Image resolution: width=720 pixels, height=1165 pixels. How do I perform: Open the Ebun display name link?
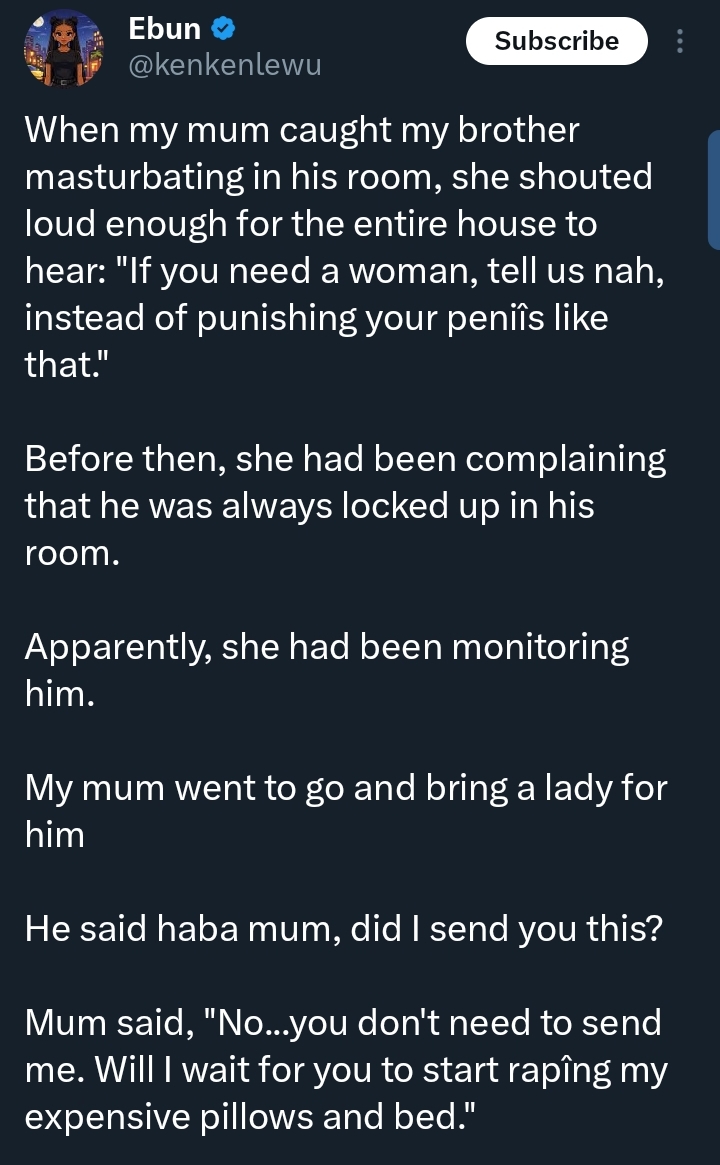pyautogui.click(x=165, y=30)
